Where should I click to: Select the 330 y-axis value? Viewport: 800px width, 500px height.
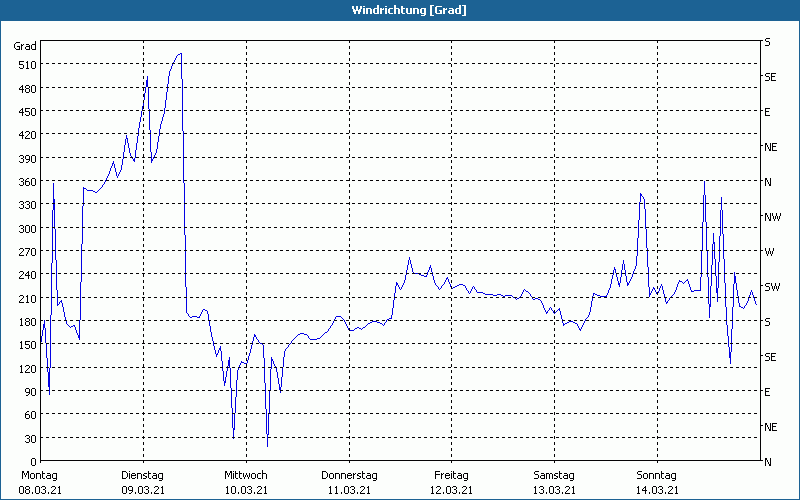(x=28, y=205)
